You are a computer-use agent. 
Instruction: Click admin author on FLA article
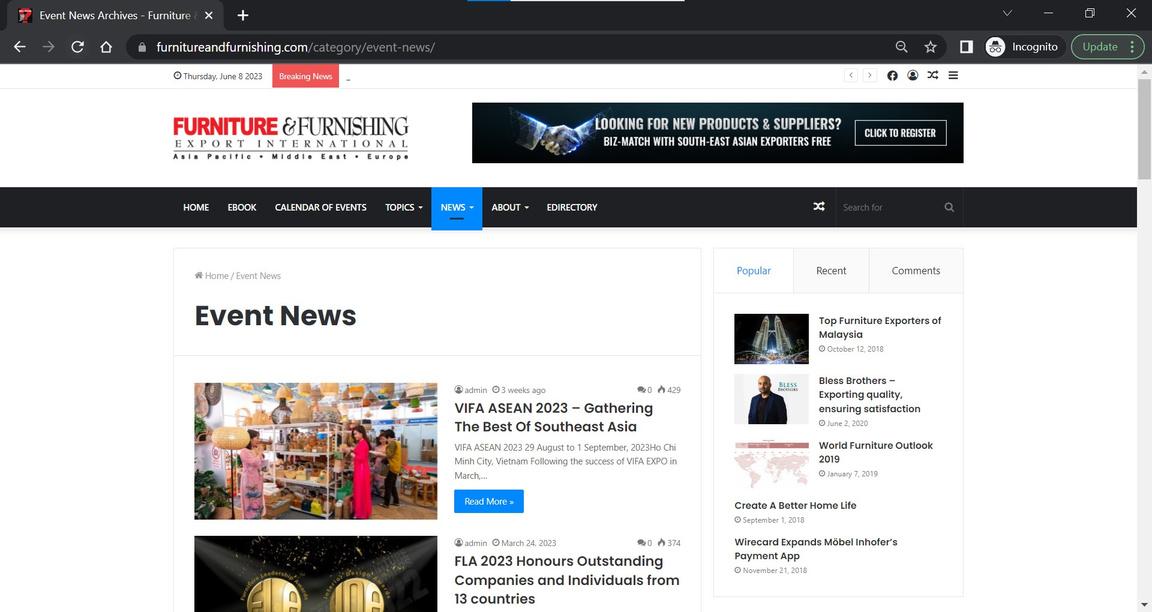coord(471,543)
